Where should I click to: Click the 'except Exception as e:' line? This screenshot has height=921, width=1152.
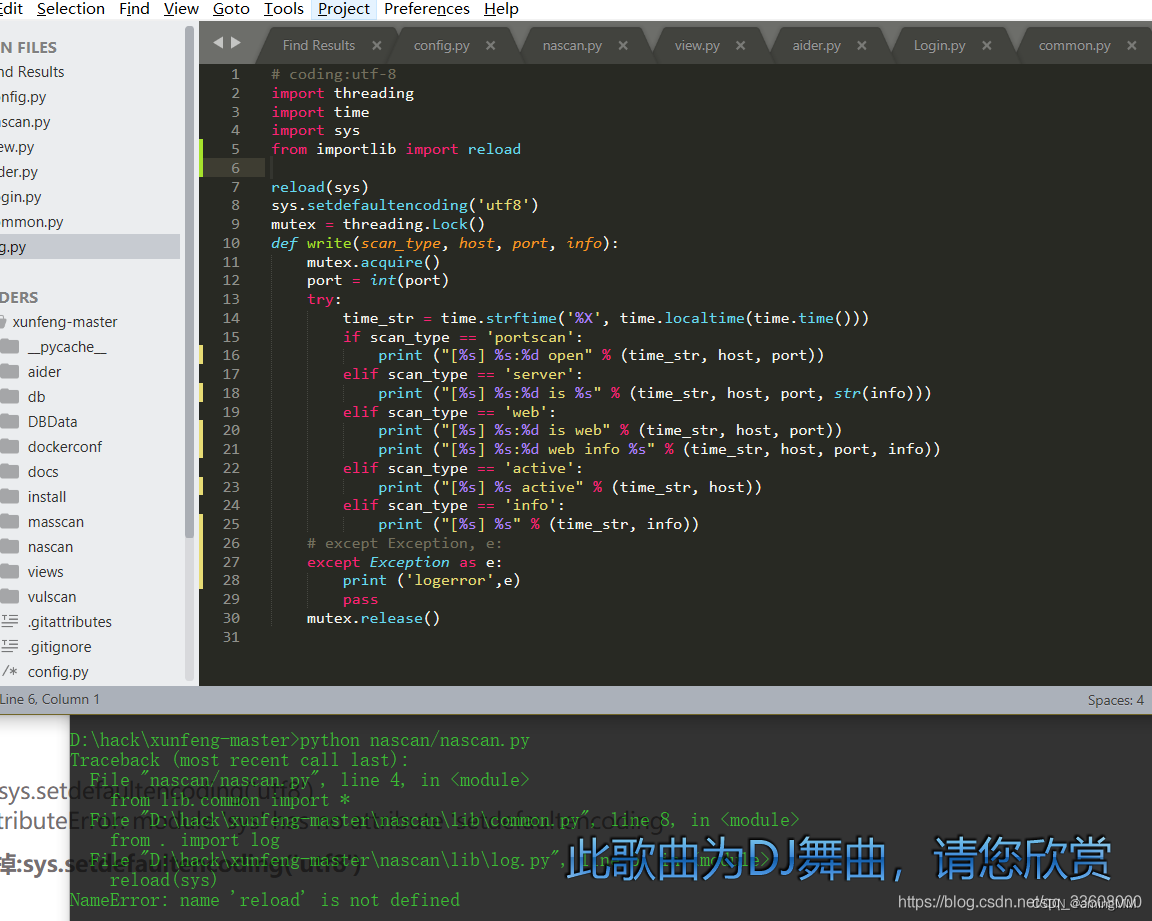pyautogui.click(x=405, y=562)
